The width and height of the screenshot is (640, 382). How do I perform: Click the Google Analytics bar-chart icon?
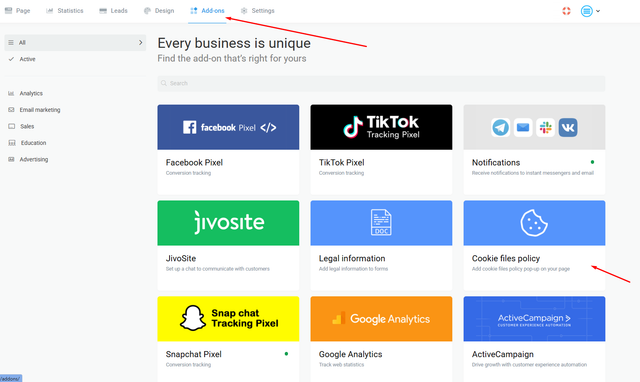click(339, 318)
